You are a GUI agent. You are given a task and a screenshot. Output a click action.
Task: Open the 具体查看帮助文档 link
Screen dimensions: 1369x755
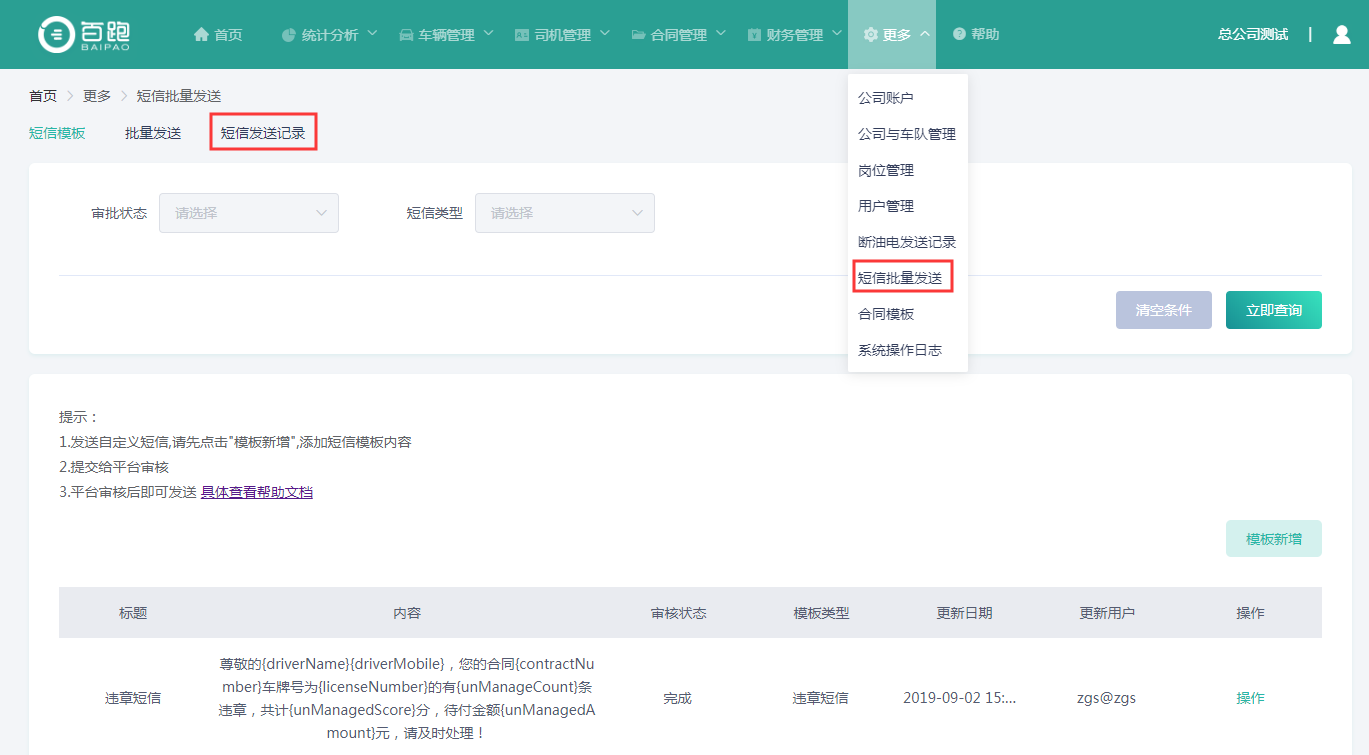(x=257, y=492)
